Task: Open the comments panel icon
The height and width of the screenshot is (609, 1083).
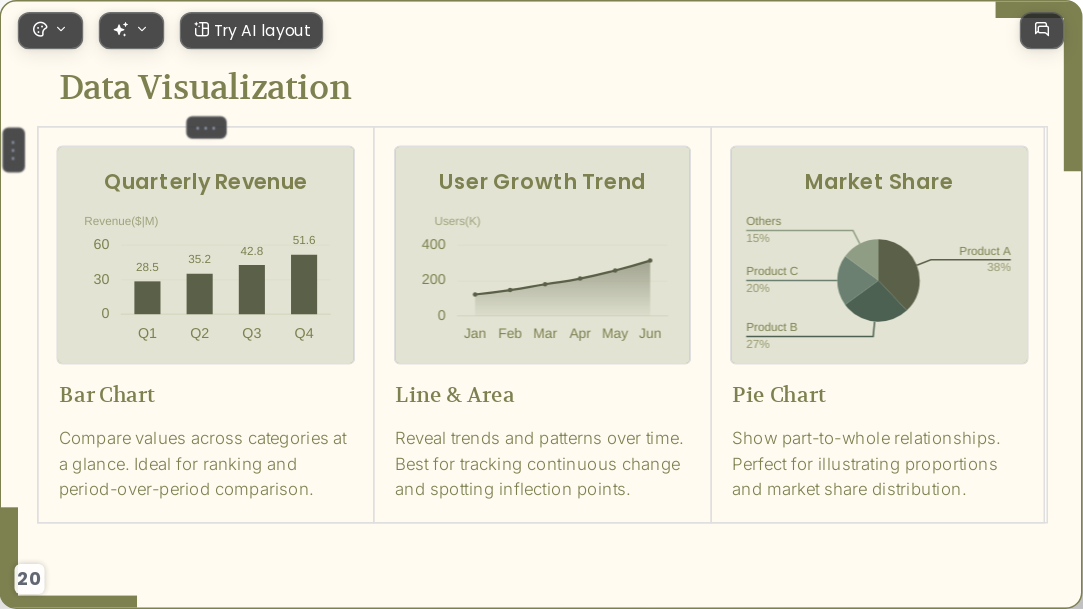Action: click(1042, 30)
